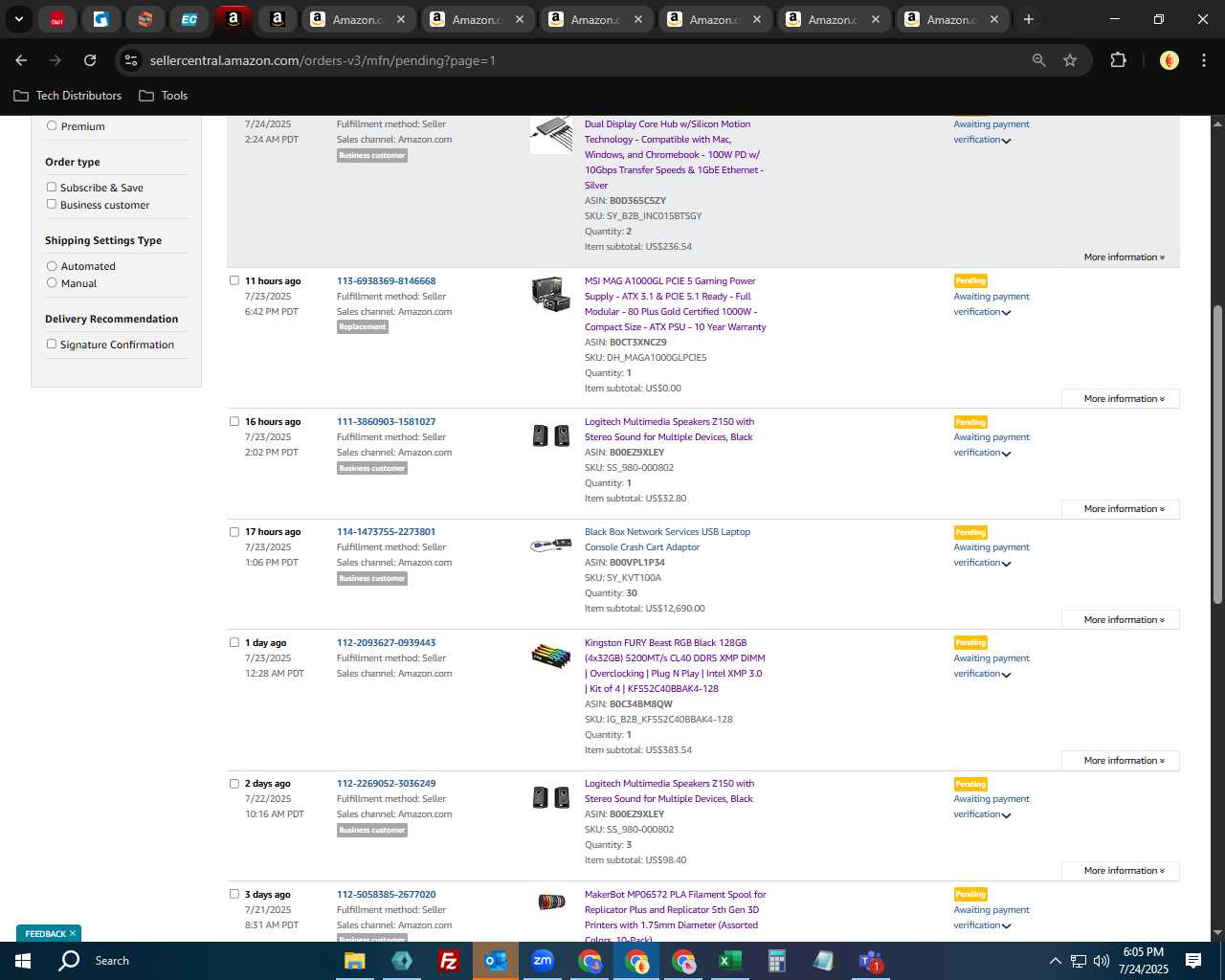Open order 112-2269052-3036249

click(x=386, y=784)
